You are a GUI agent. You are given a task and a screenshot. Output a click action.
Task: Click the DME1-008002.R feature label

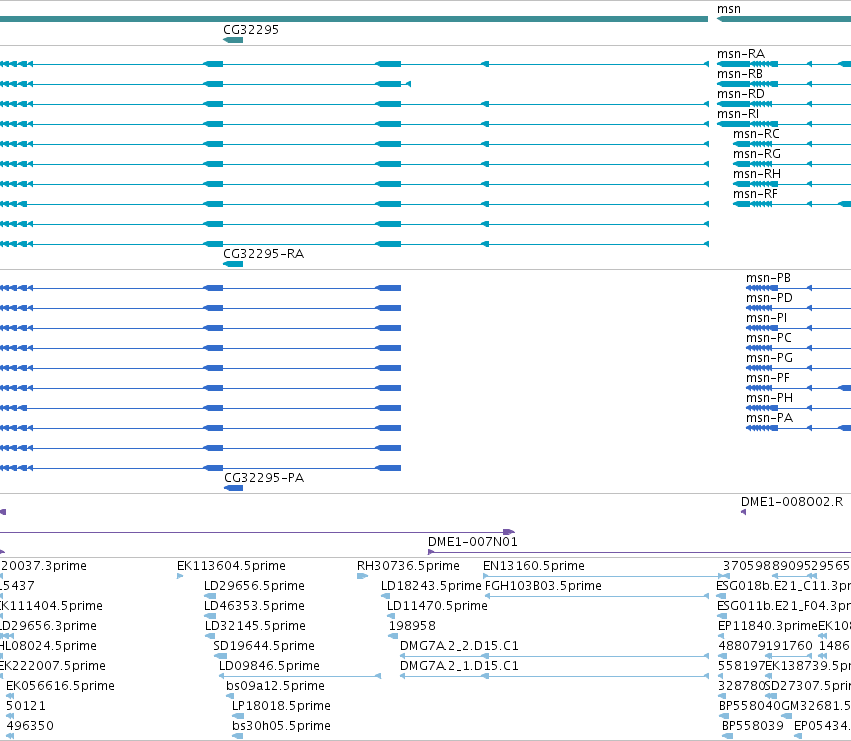[x=792, y=502]
